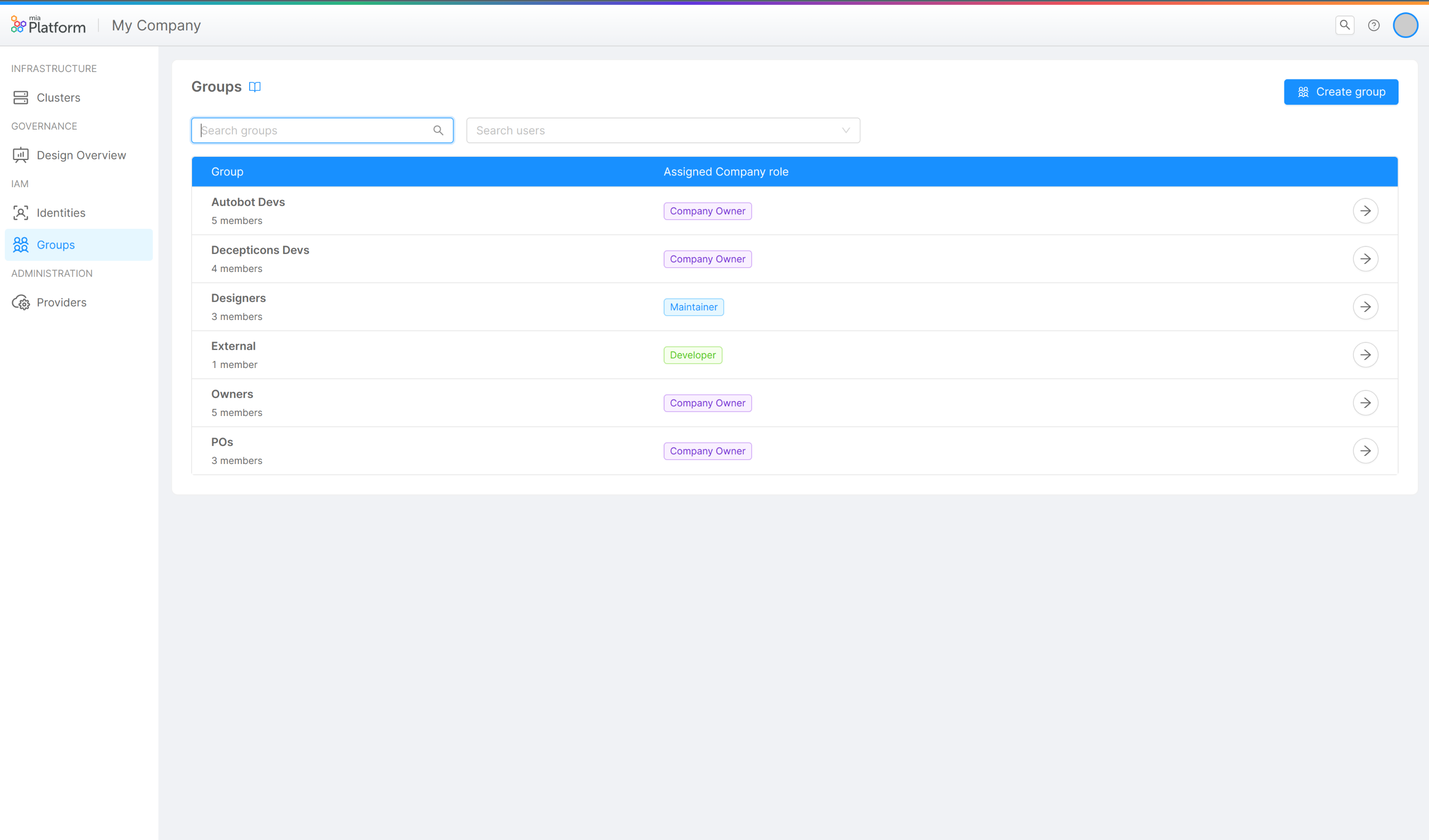
Task: Open the global search icon in header
Action: pos(1344,25)
